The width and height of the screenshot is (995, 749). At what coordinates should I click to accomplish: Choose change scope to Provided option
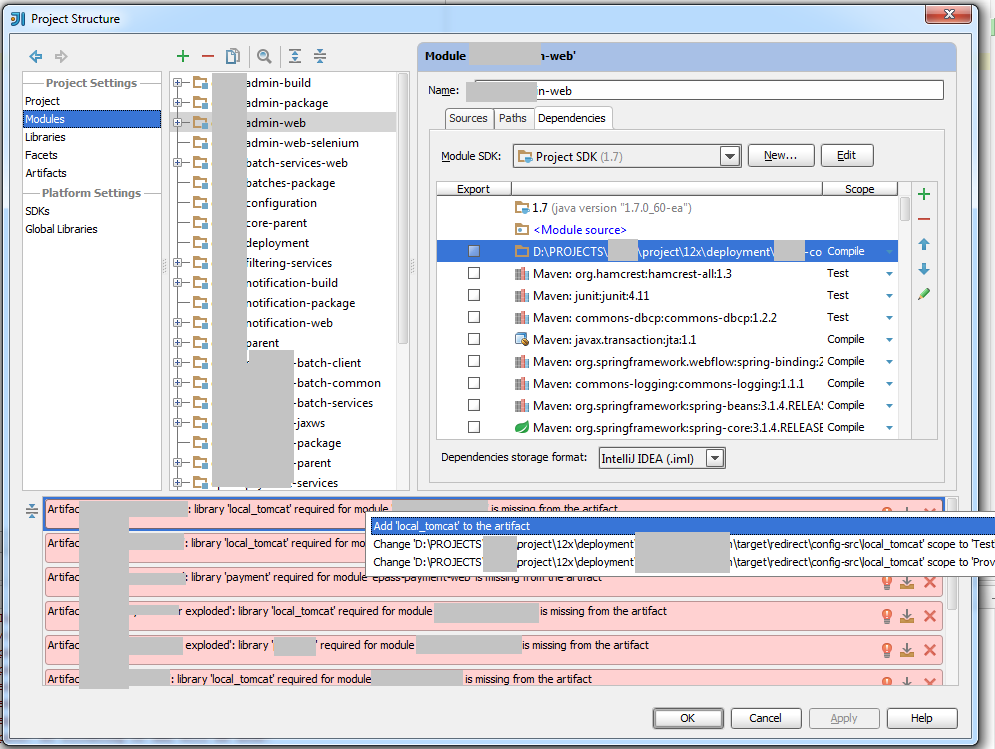click(683, 562)
